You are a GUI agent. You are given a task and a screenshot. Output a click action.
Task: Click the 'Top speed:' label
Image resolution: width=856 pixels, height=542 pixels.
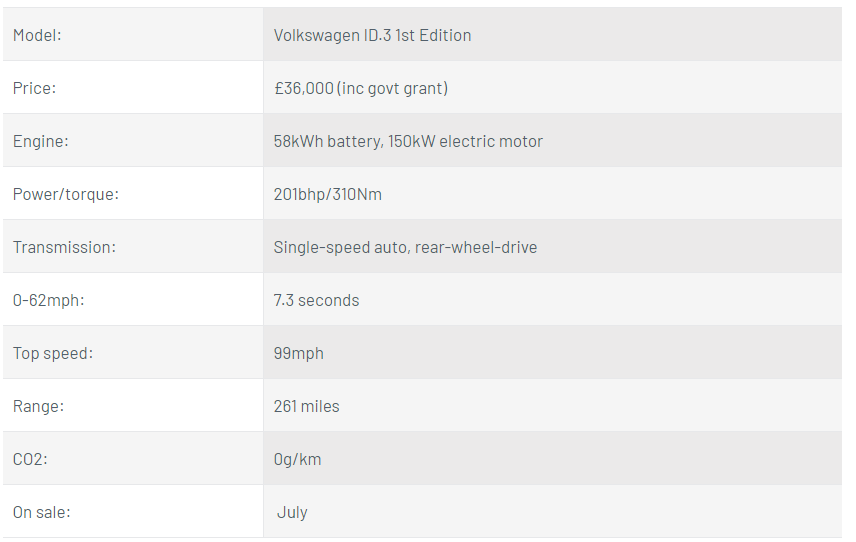[x=53, y=353]
